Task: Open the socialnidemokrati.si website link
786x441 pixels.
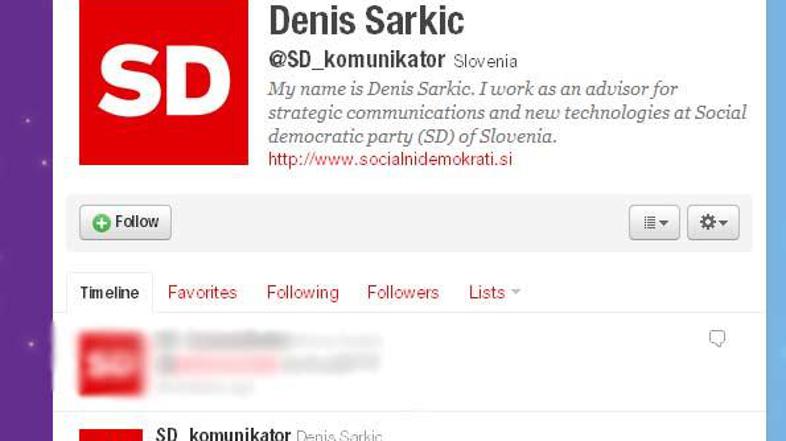Action: tap(390, 159)
